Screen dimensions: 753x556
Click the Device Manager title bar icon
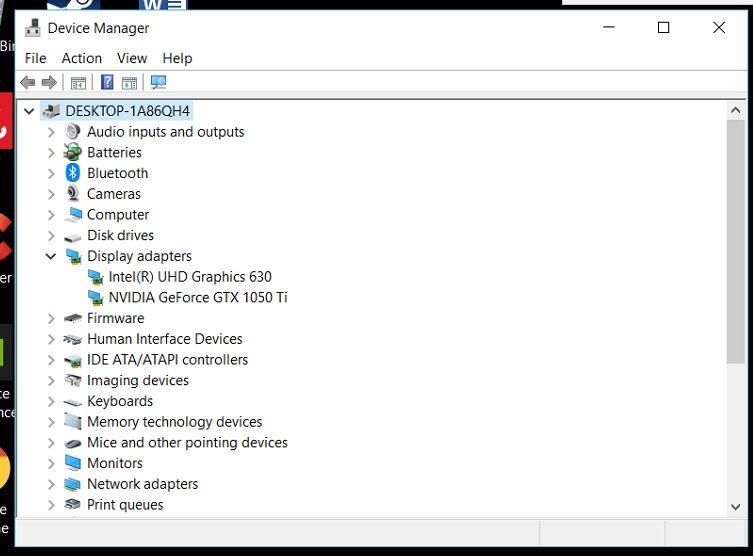tap(33, 28)
